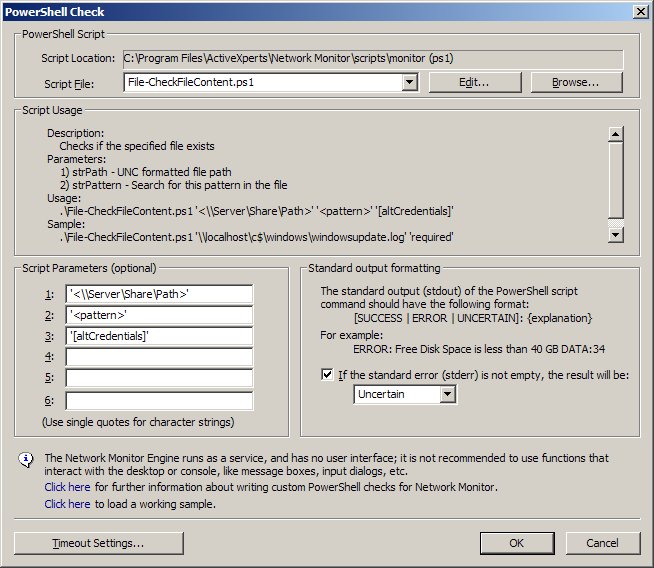Toggle the stderr not empty checkbox
The width and height of the screenshot is (654, 568).
pos(327,374)
